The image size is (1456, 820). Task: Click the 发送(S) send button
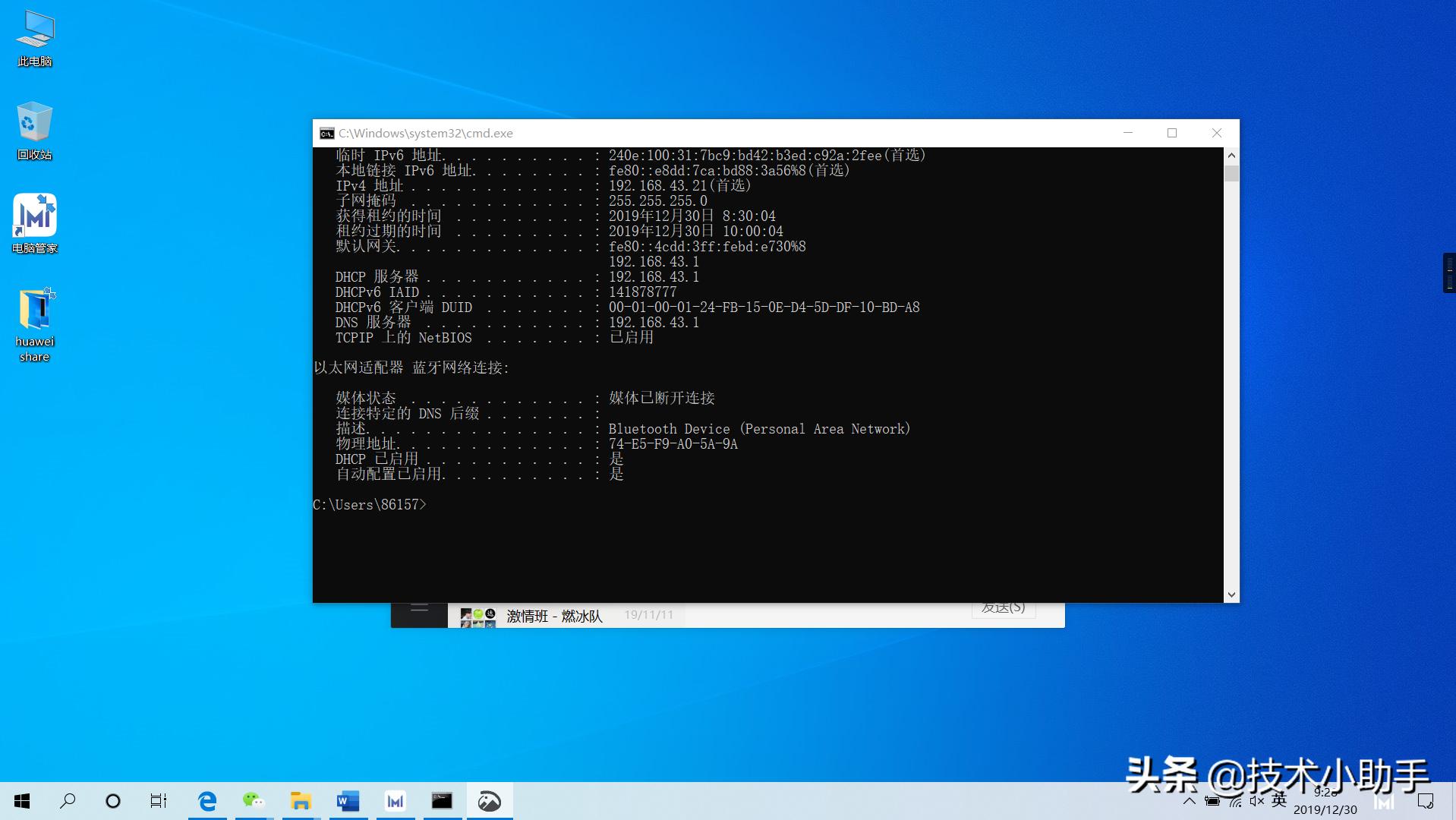[x=1003, y=609]
